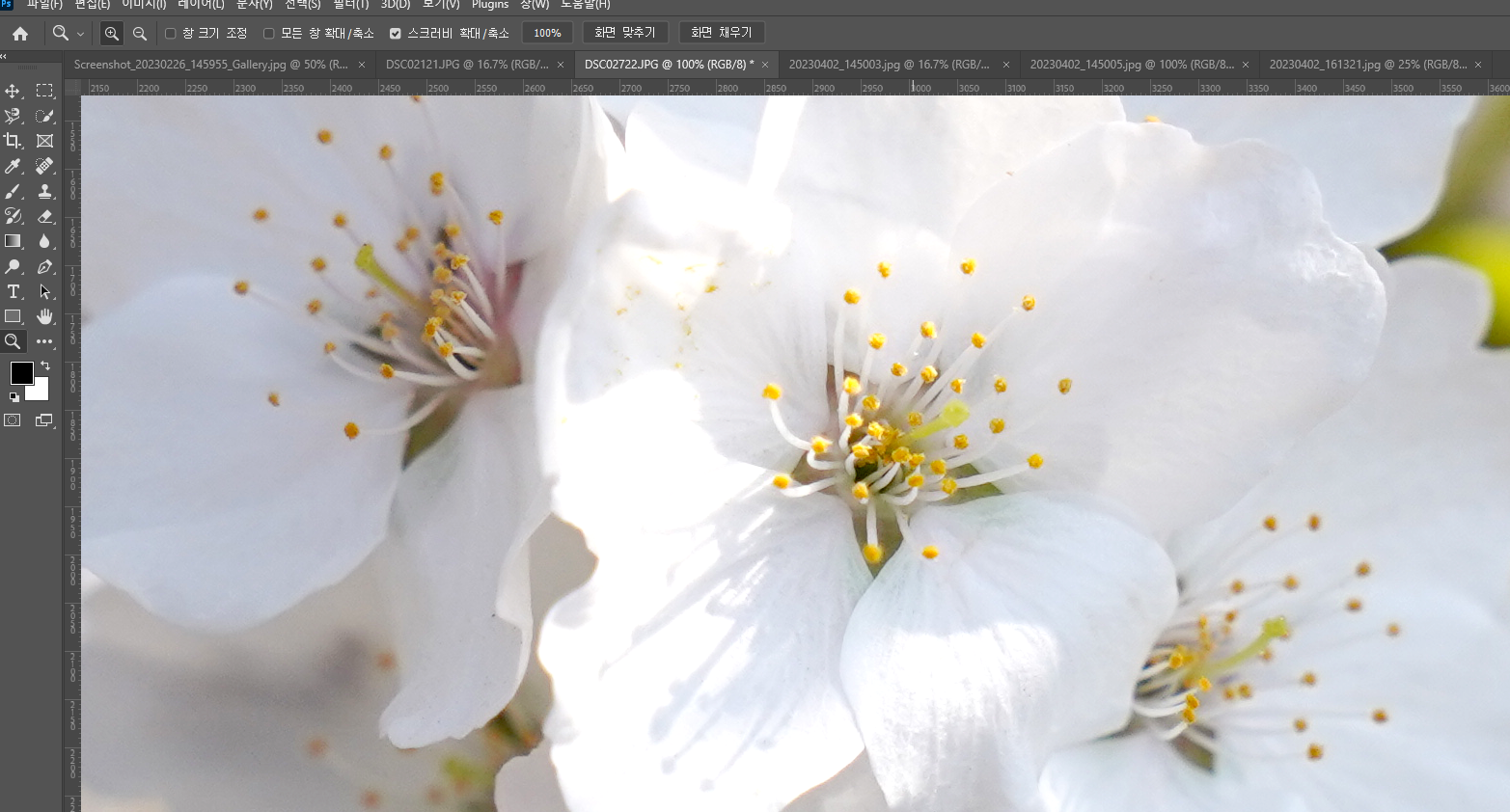Reset to default foreground and background colors
The image size is (1510, 812).
tap(14, 396)
